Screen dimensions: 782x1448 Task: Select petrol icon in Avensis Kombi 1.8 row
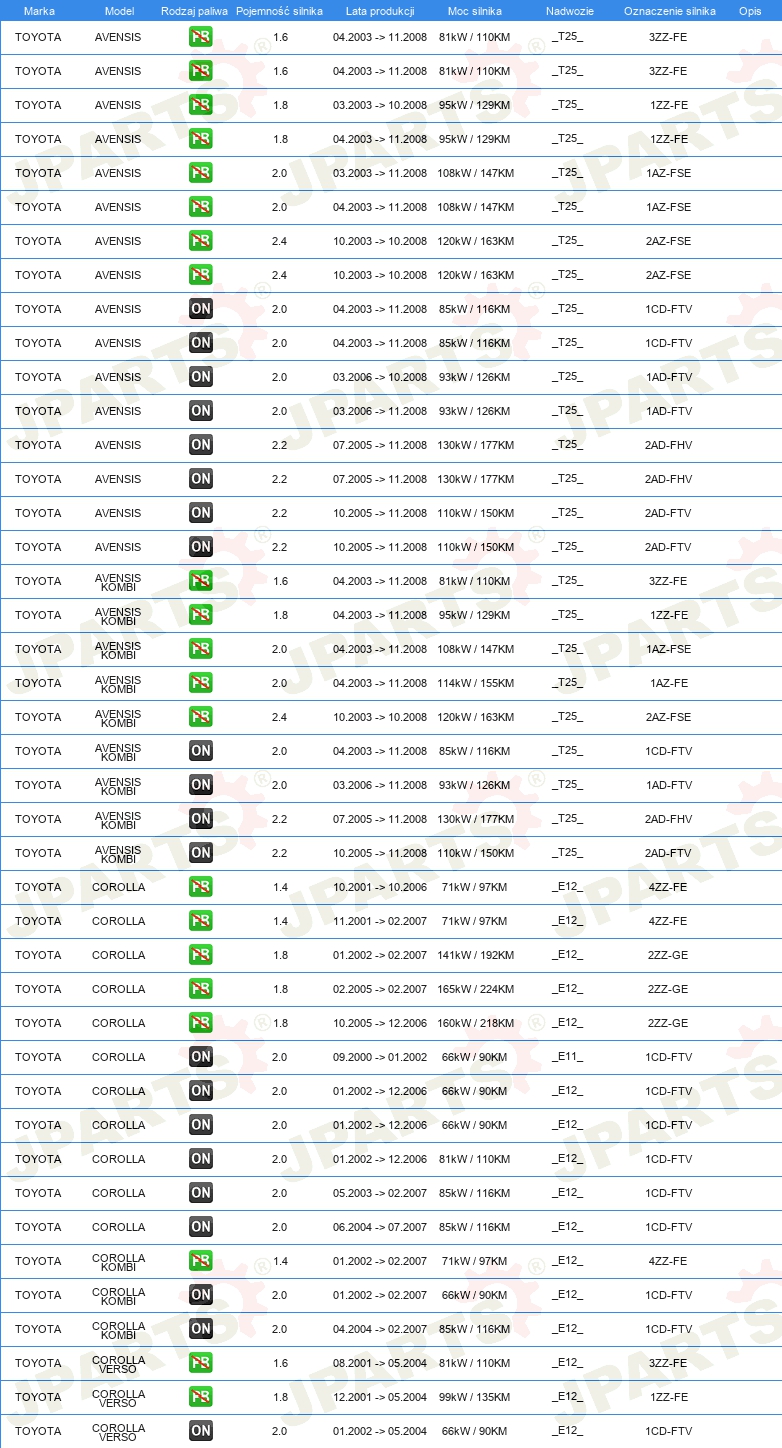click(x=201, y=615)
